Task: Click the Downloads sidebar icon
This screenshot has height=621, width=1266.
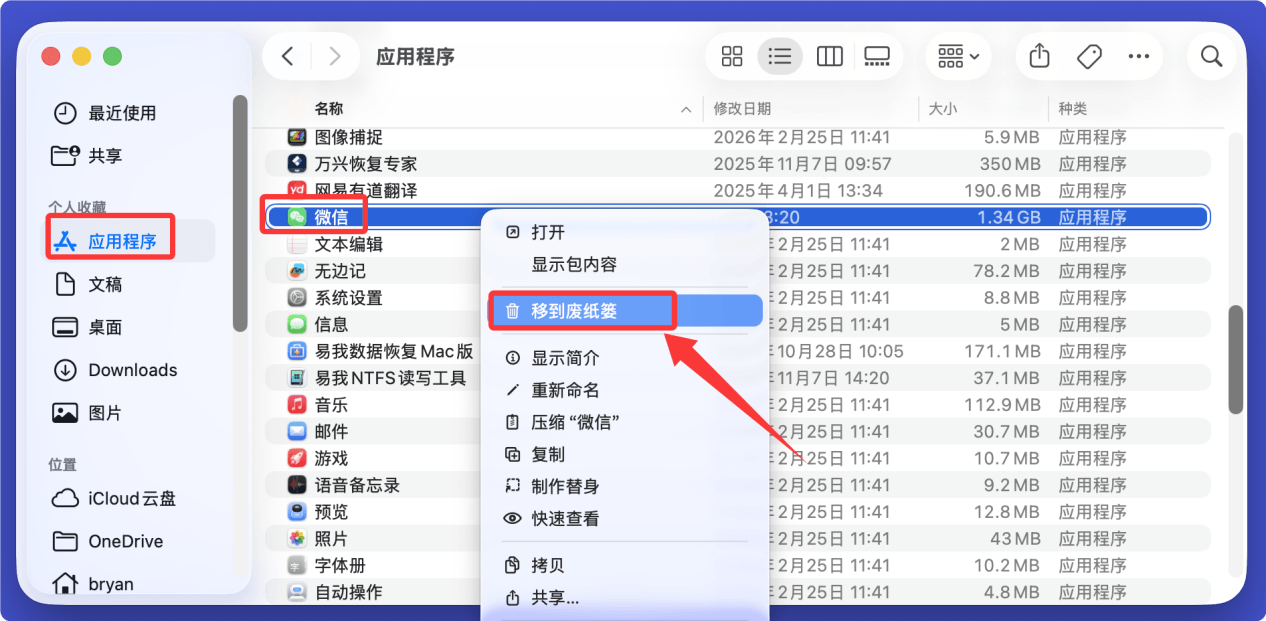Action: click(63, 370)
